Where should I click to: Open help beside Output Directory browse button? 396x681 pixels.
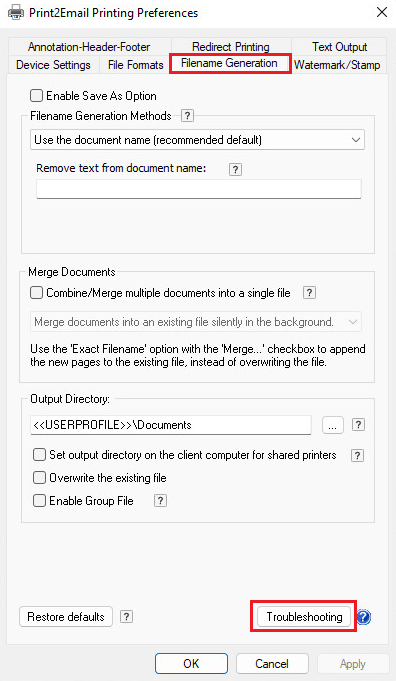click(x=358, y=425)
